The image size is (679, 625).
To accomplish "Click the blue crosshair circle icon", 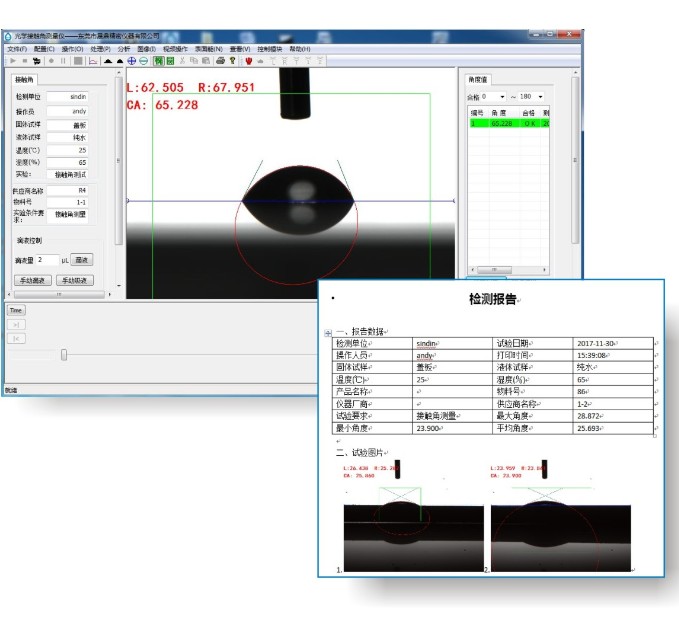I will [x=131, y=61].
